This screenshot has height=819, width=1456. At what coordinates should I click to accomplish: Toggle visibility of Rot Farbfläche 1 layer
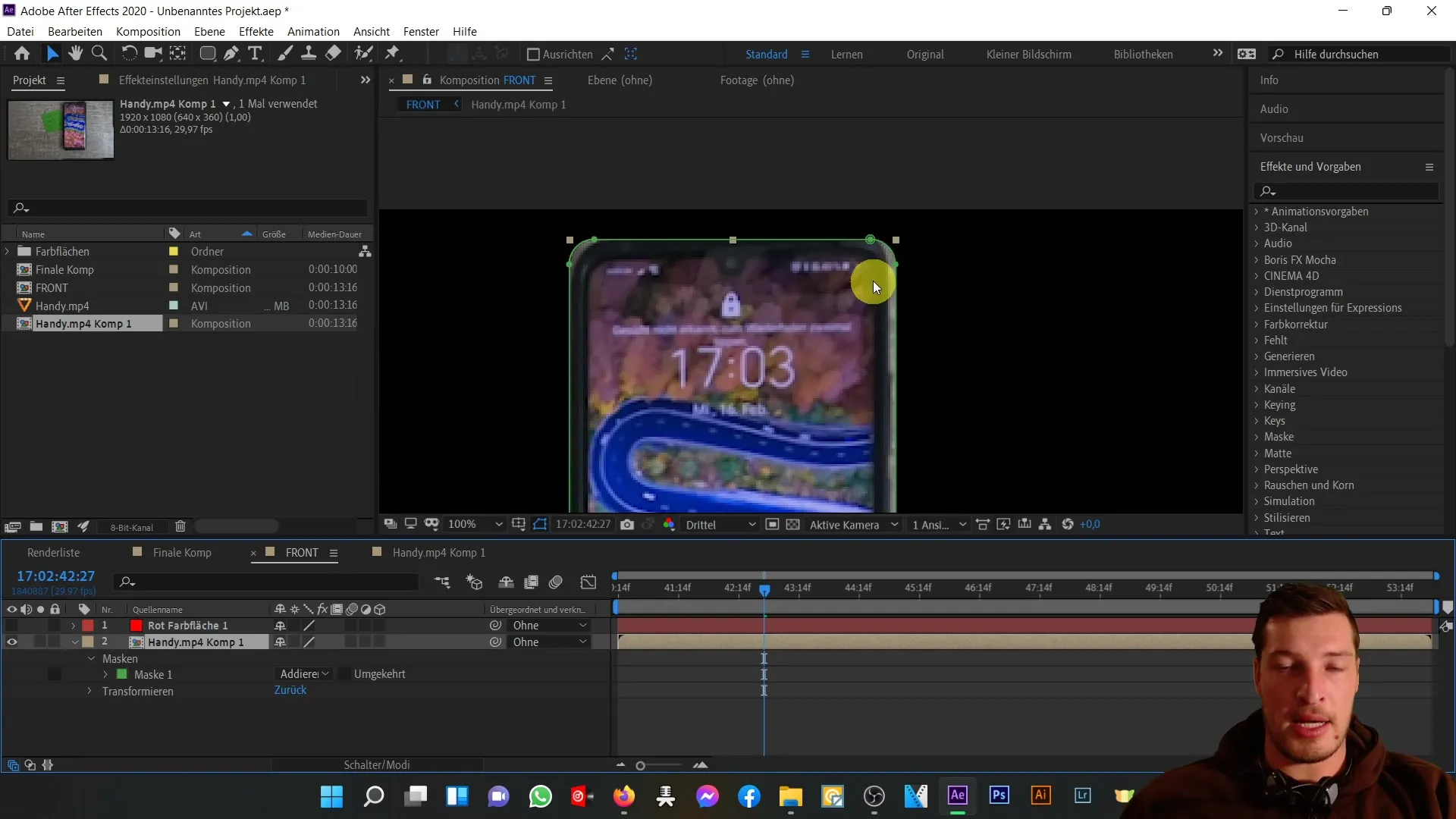[x=11, y=625]
